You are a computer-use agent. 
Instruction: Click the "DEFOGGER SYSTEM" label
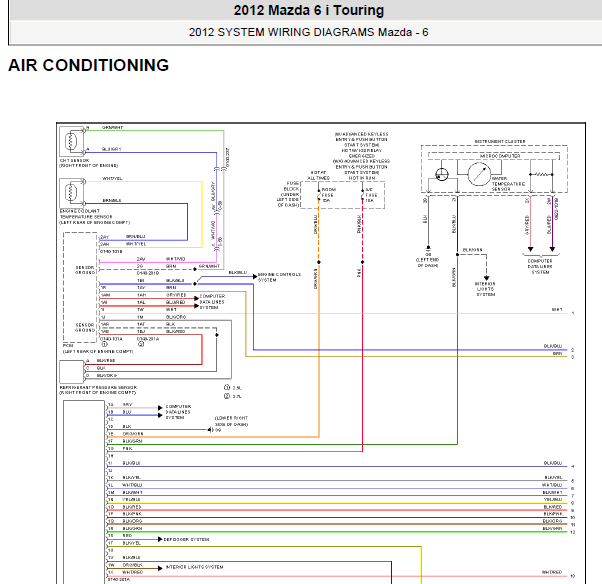(186, 539)
